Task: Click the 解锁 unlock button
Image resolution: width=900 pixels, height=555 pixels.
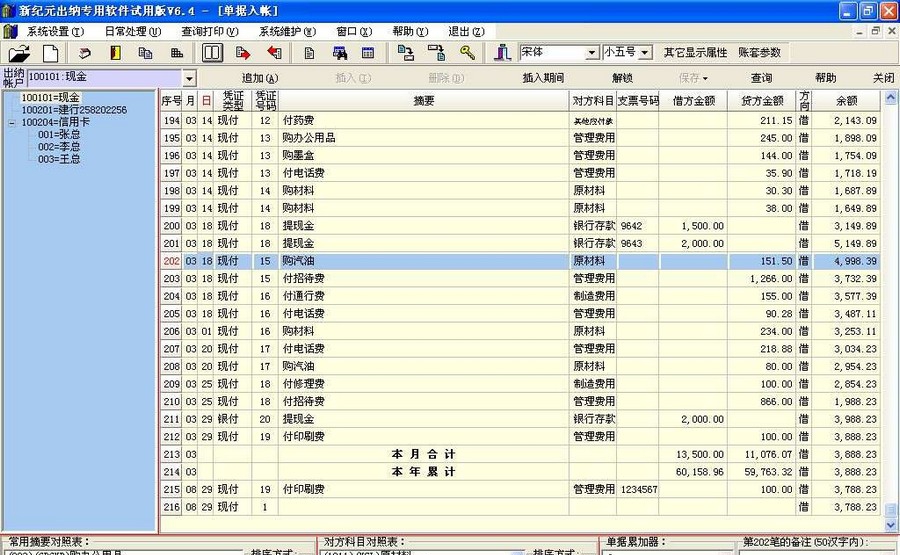Action: 622,78
